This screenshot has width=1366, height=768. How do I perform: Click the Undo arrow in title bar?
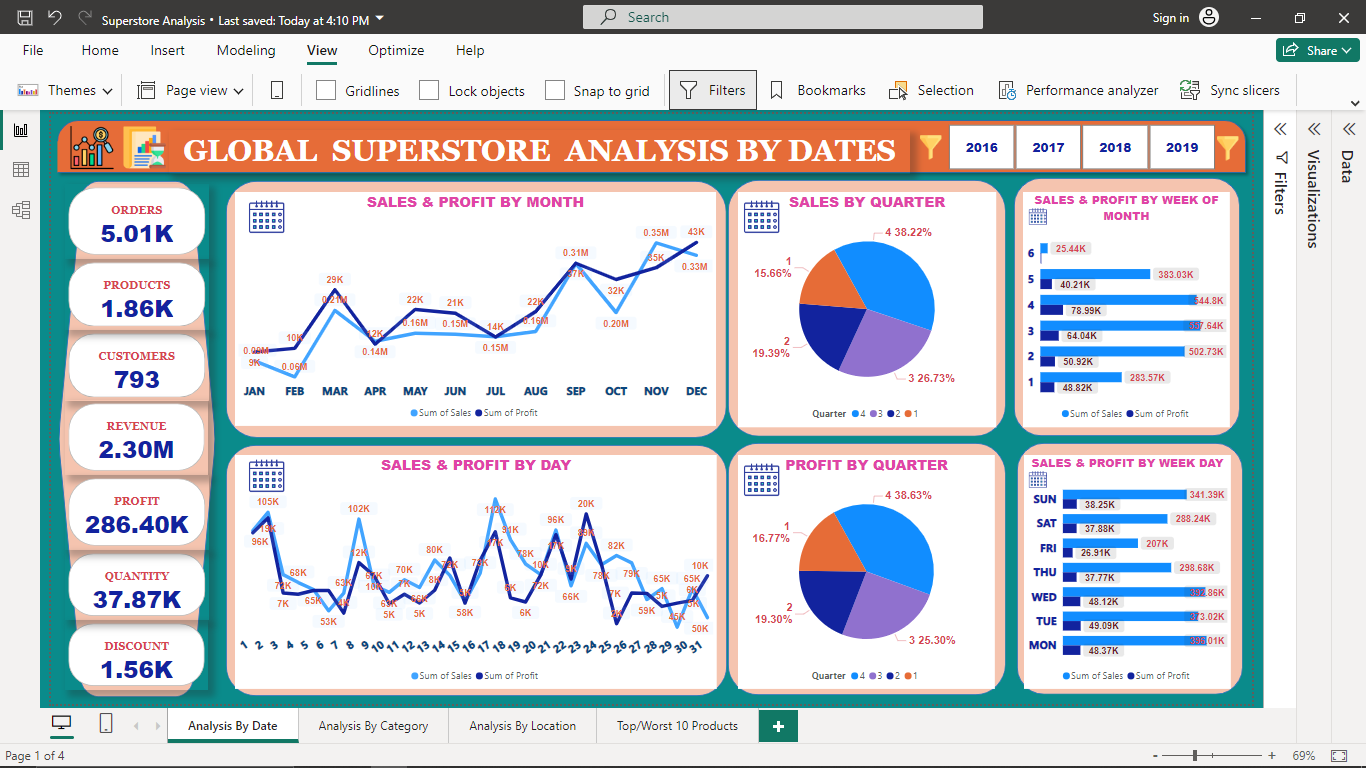pos(55,18)
